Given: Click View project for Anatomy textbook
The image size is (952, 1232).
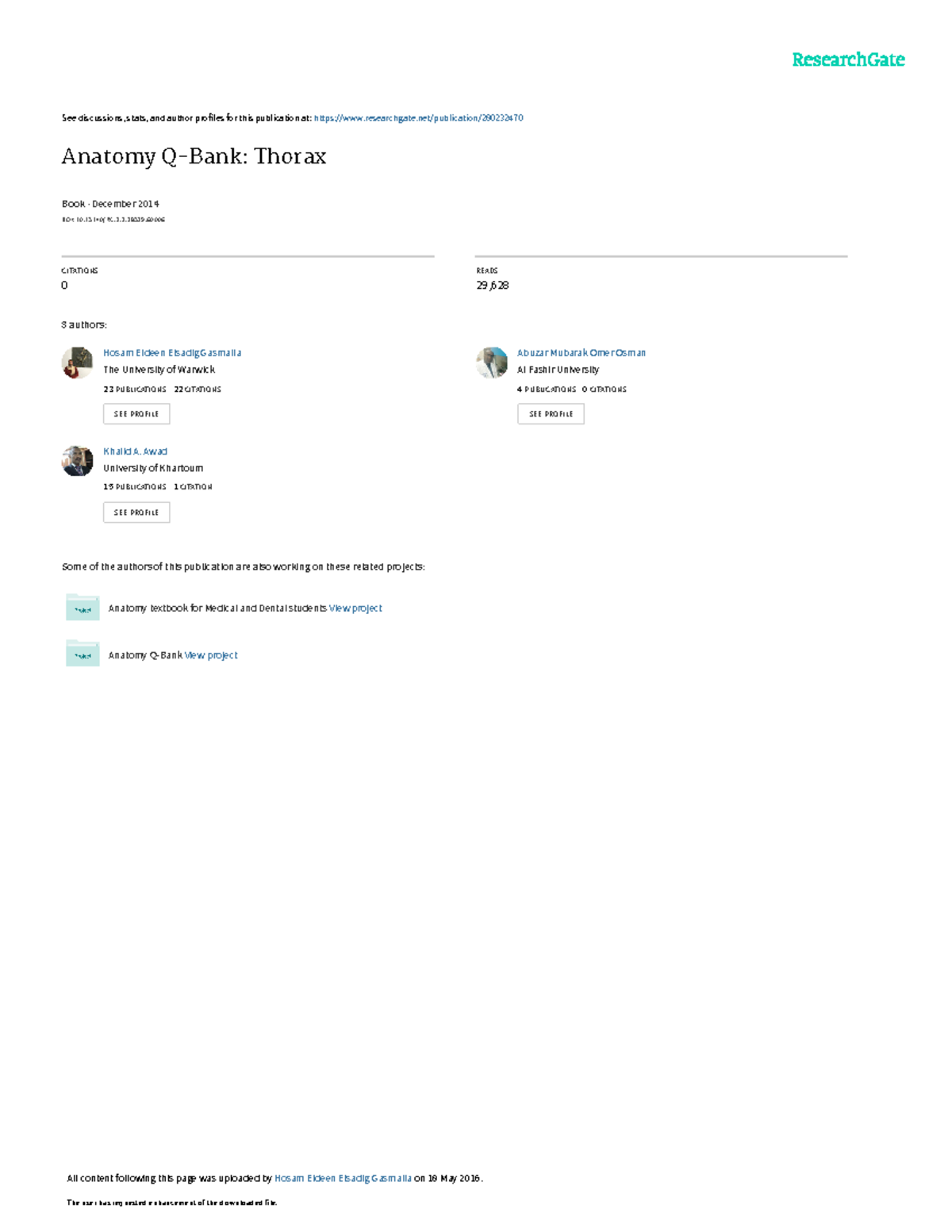Looking at the screenshot, I should point(354,608).
